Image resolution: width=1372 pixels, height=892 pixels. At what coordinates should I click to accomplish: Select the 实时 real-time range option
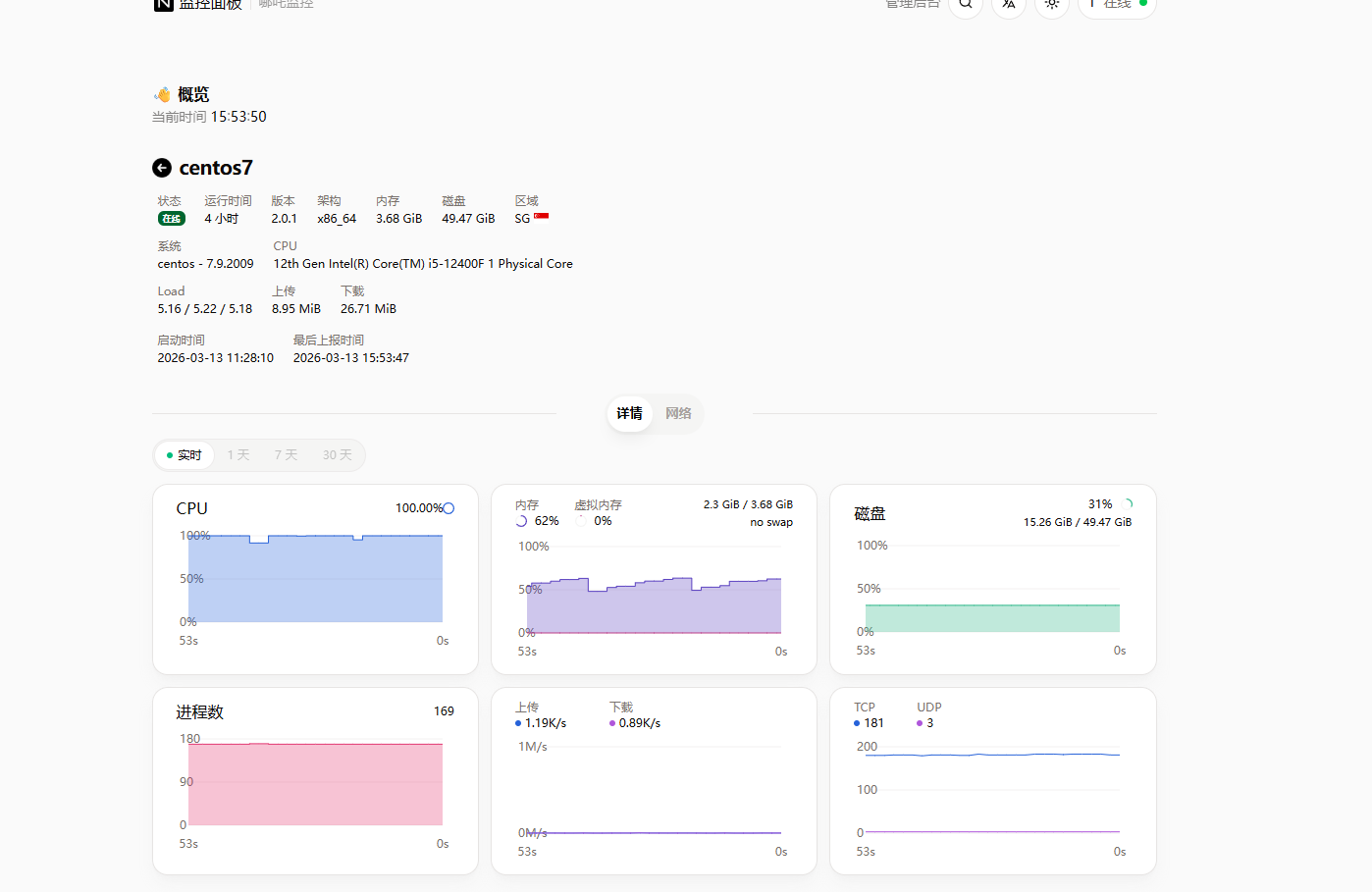[x=185, y=455]
